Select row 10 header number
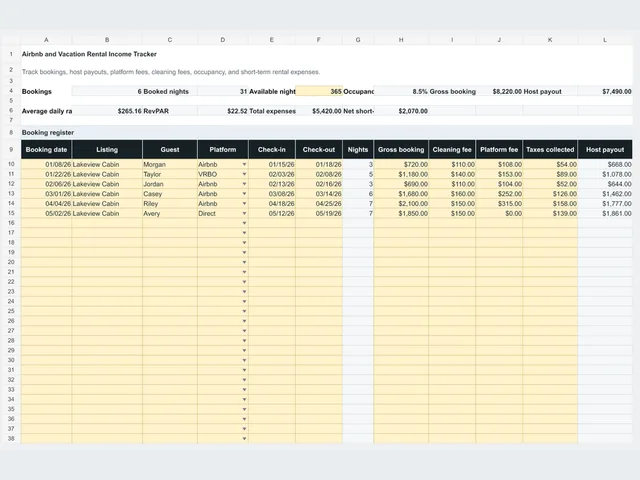Image resolution: width=640 pixels, height=480 pixels. [11, 164]
